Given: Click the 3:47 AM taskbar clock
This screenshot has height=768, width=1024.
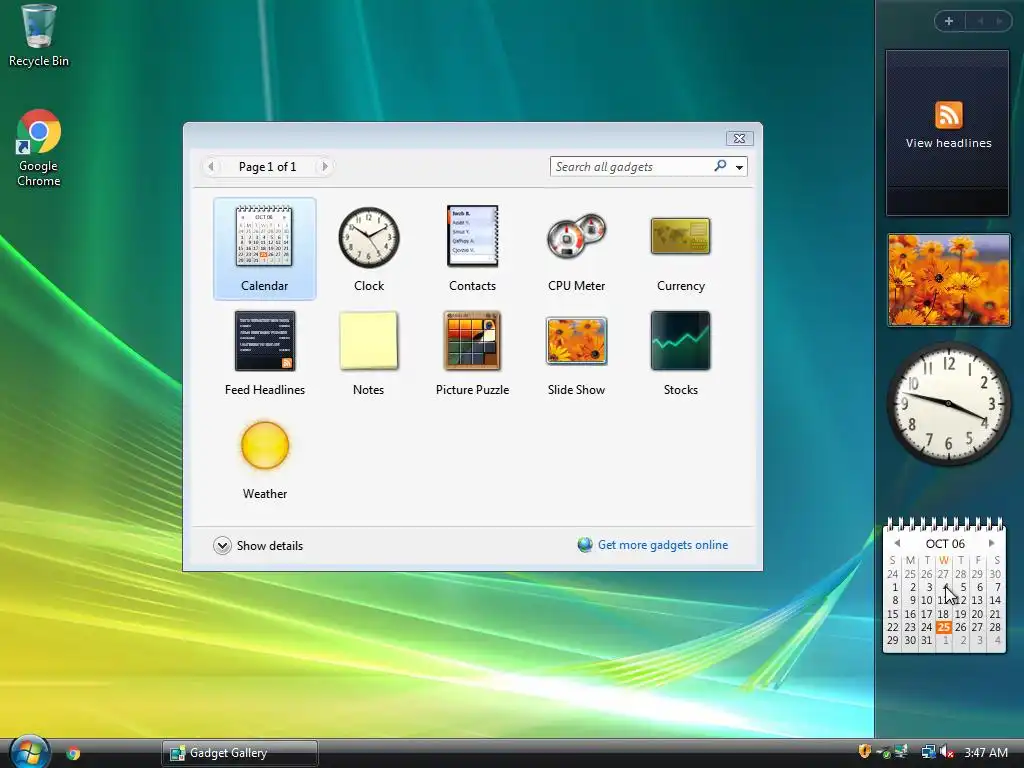Looking at the screenshot, I should click(985, 752).
